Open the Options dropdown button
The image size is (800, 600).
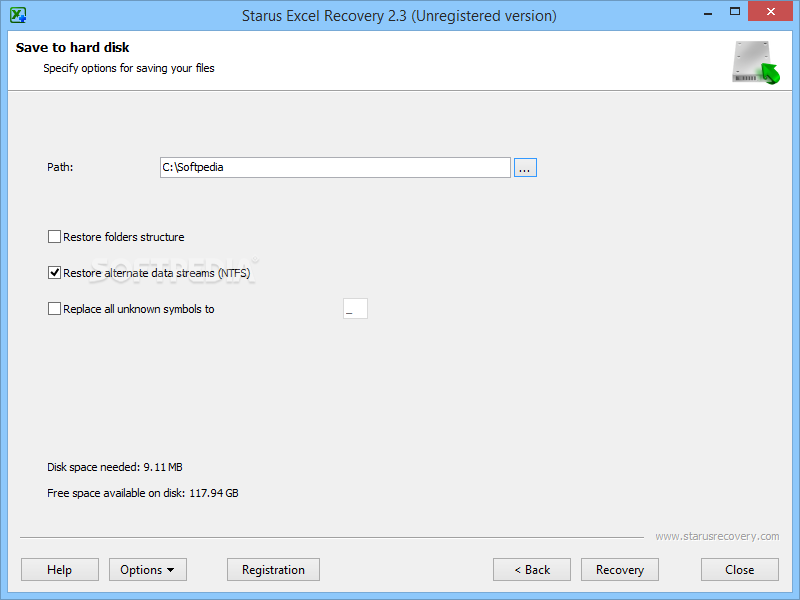click(x=147, y=569)
